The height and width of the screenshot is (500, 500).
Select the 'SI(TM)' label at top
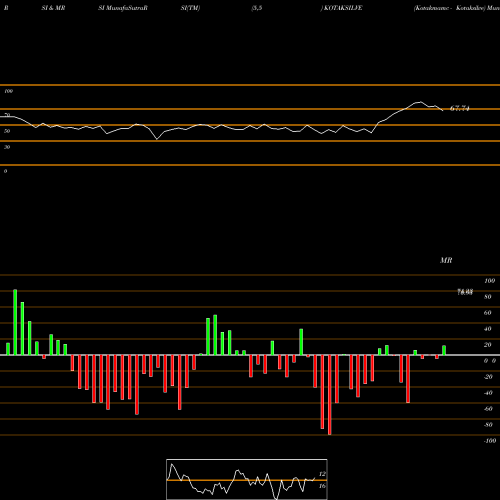coord(190,8)
